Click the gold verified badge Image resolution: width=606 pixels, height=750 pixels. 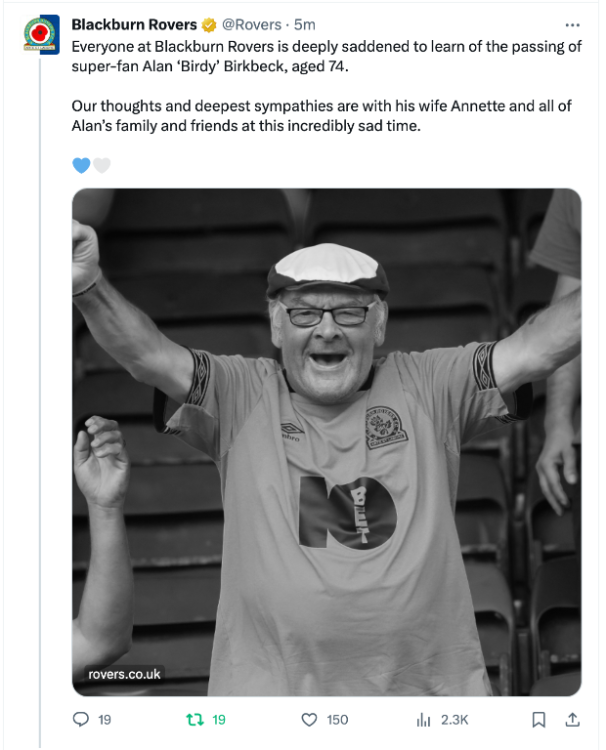tap(210, 25)
